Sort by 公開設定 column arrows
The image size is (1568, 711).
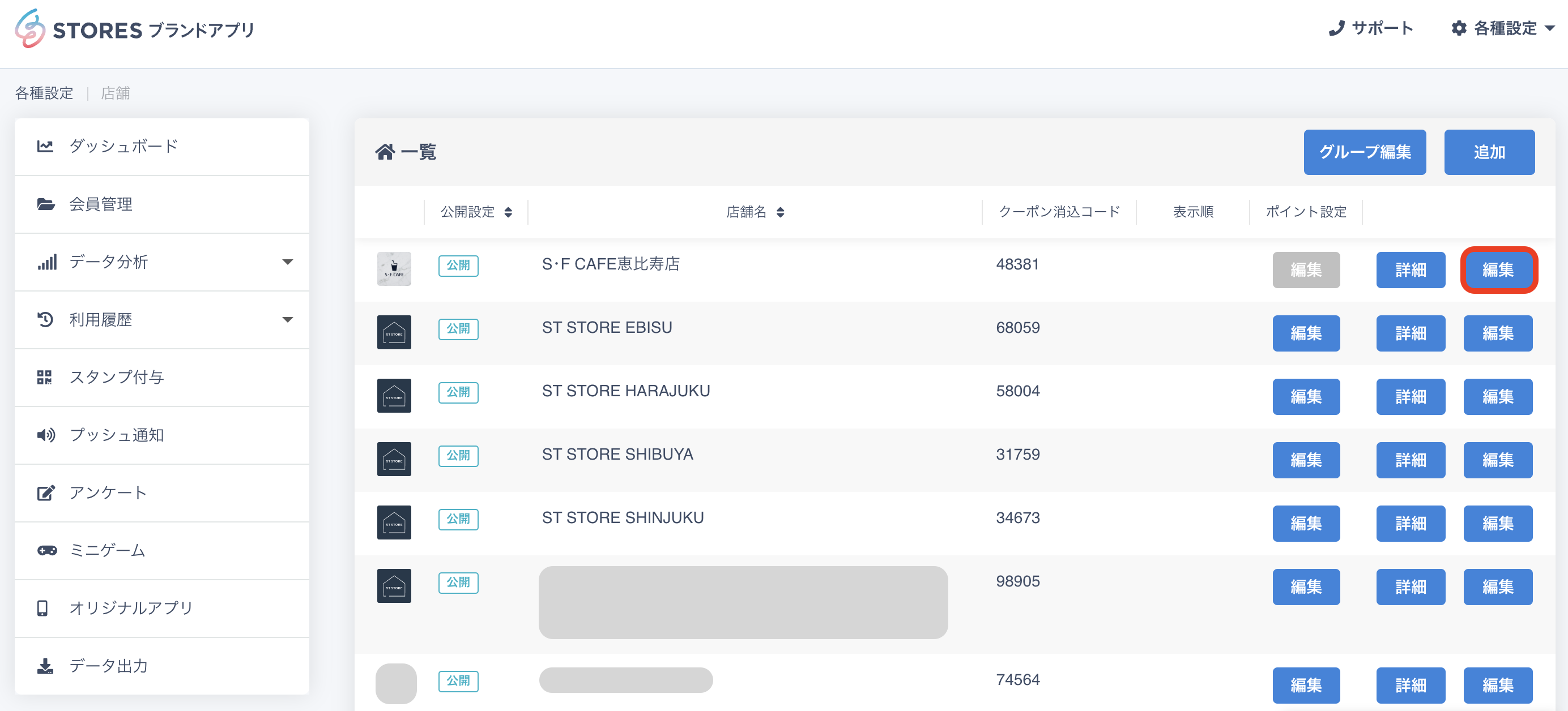[508, 212]
